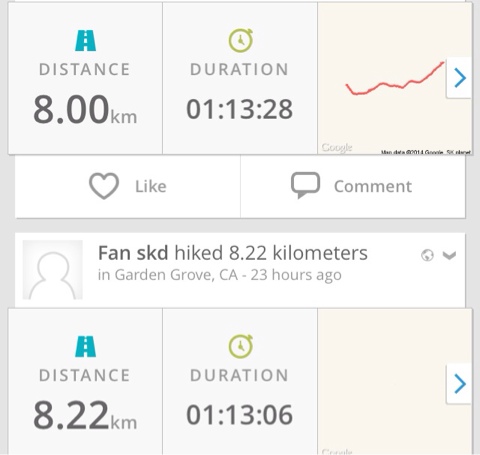The width and height of the screenshot is (480, 455).
Task: Open details arrow on the red route map
Action: point(459,78)
